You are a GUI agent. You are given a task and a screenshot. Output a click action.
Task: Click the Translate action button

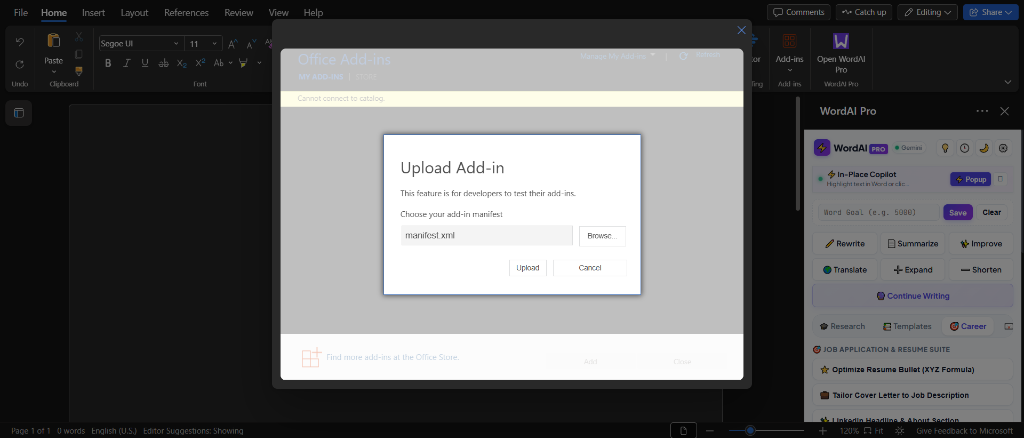click(x=845, y=270)
